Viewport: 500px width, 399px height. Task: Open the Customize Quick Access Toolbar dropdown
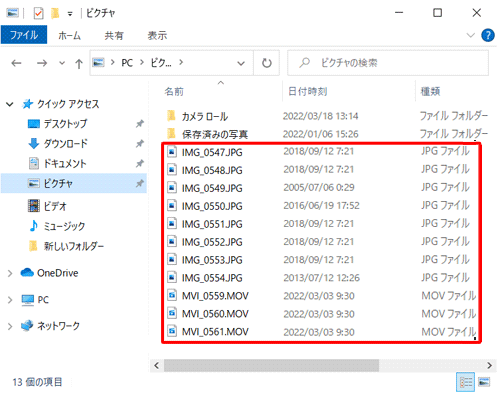click(70, 14)
